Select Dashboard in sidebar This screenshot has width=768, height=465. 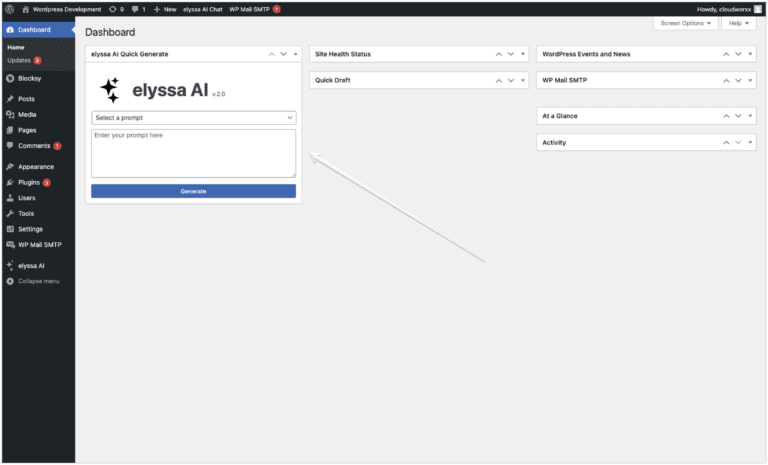(39, 30)
